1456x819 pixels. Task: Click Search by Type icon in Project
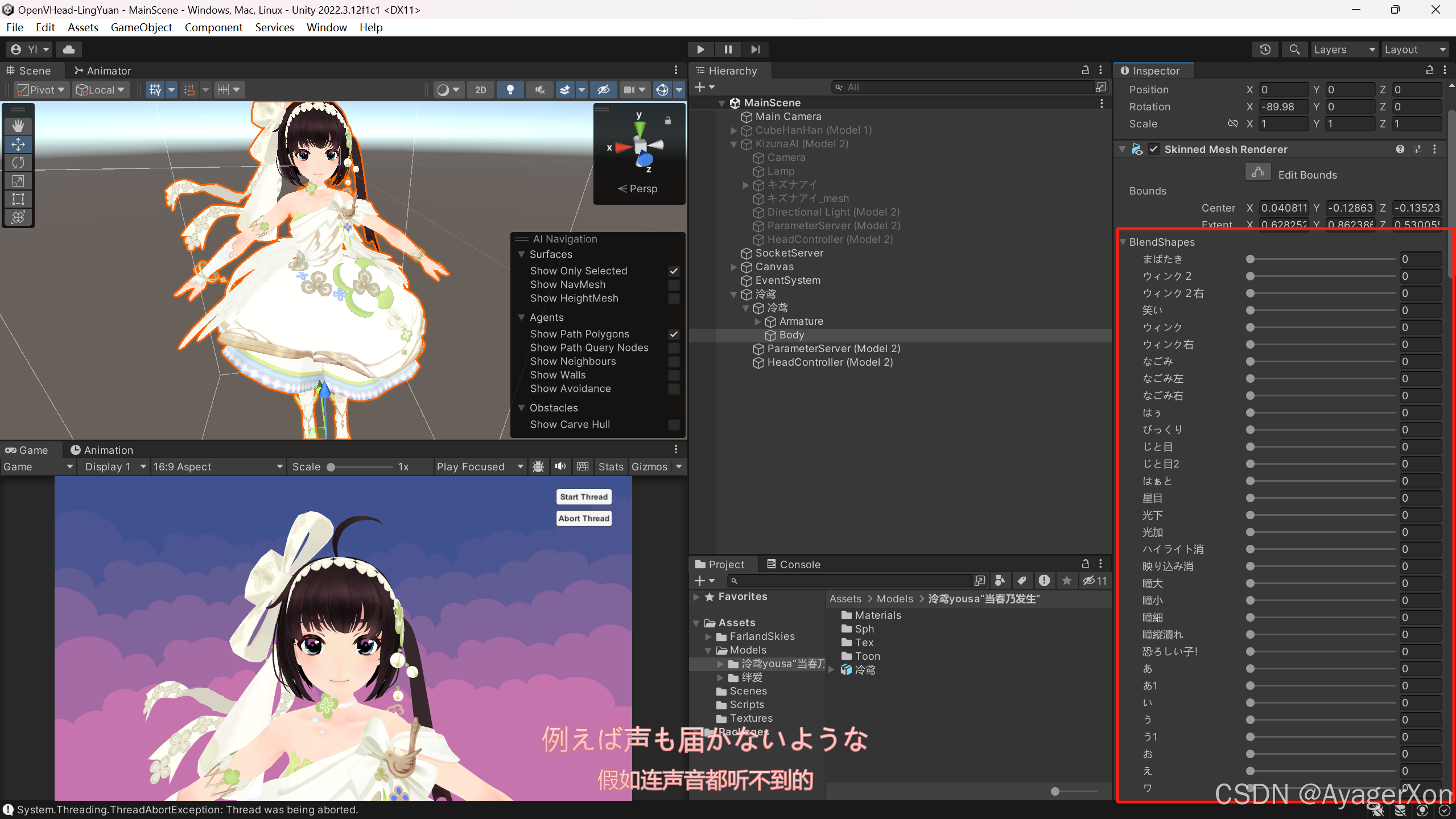[x=1000, y=581]
